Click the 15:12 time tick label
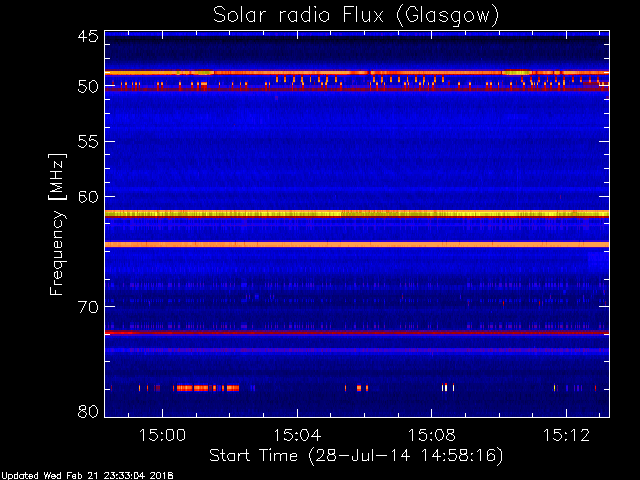 coord(566,435)
